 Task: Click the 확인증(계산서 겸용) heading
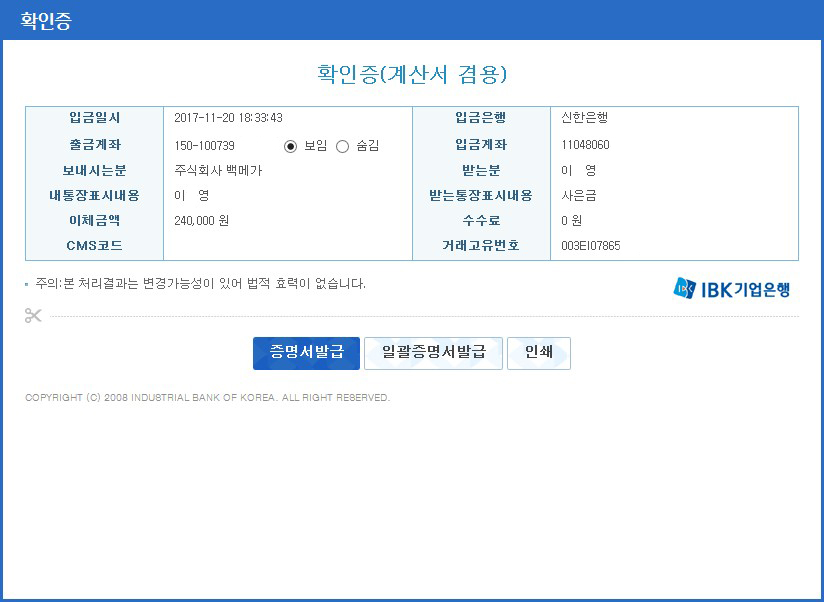(412, 74)
